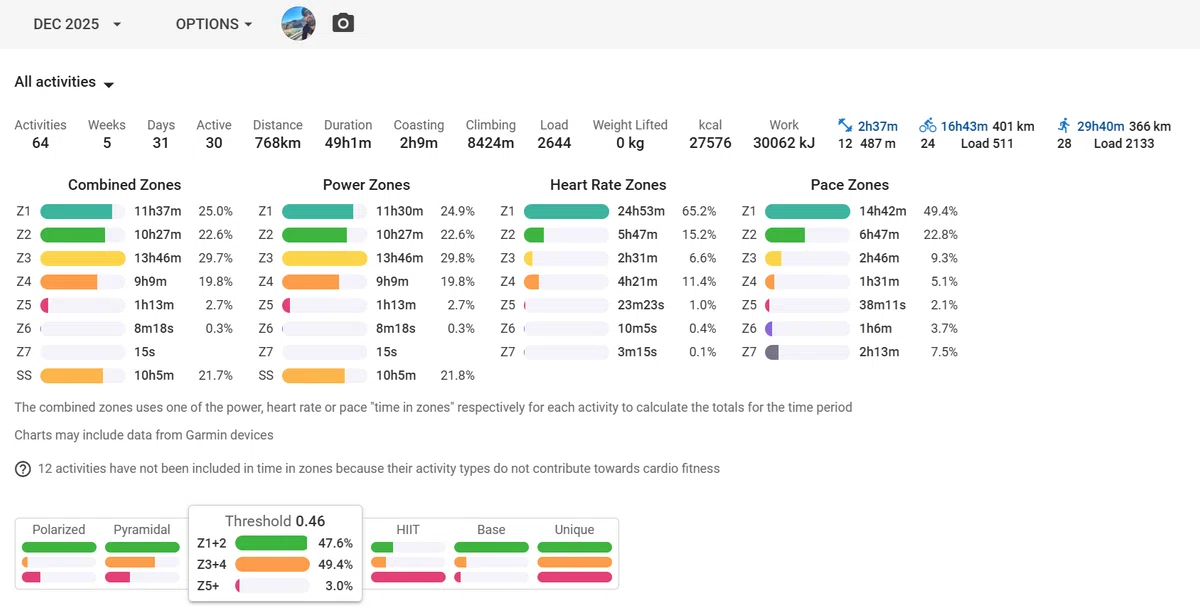This screenshot has width=1200, height=613.
Task: Select the Base training distribution
Action: [x=491, y=553]
